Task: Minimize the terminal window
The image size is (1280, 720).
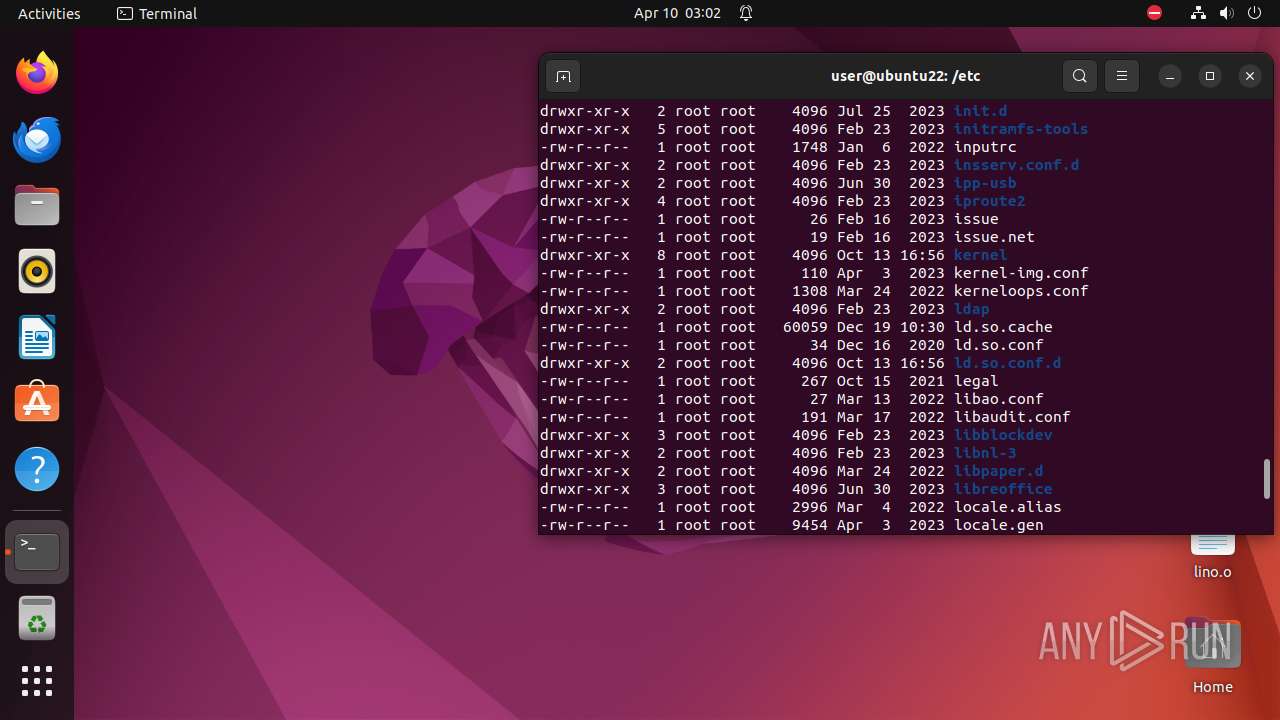Action: (1170, 76)
